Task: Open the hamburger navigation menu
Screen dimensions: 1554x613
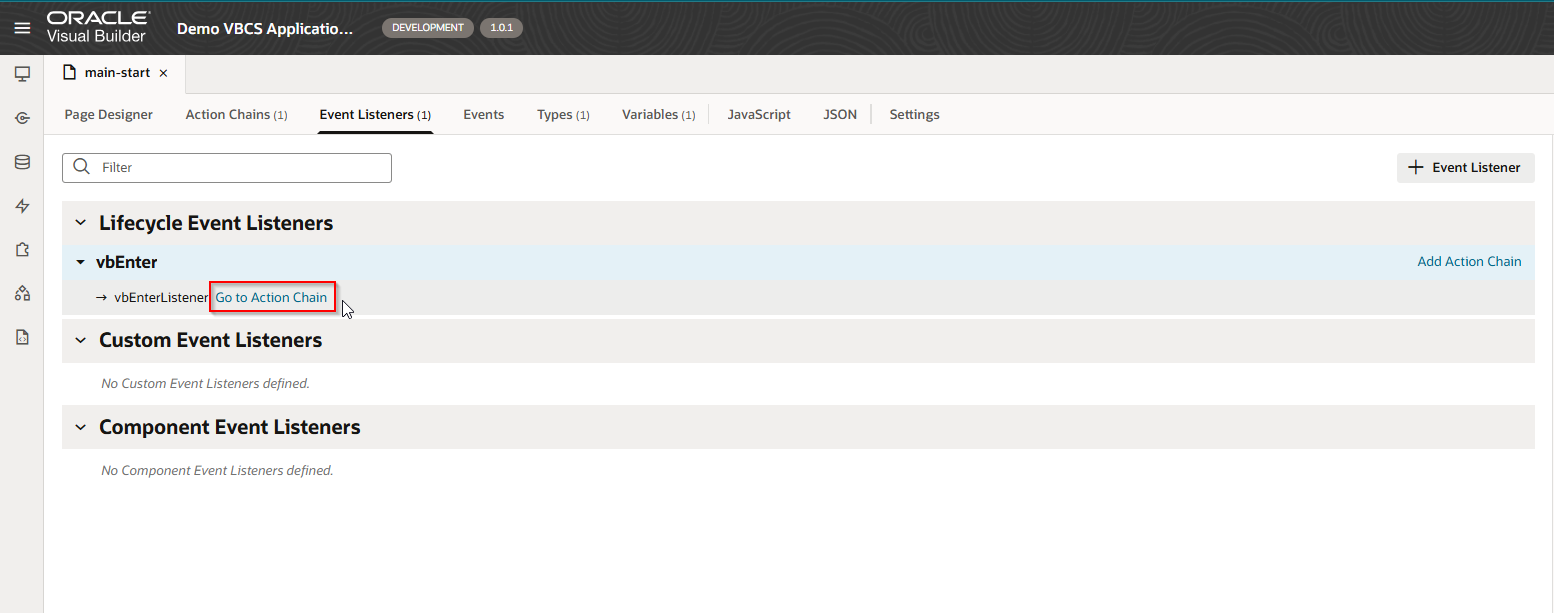Action: (22, 28)
